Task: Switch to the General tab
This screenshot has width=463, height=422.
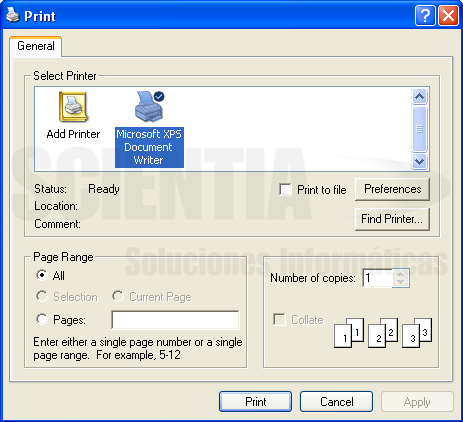Action: point(36,46)
